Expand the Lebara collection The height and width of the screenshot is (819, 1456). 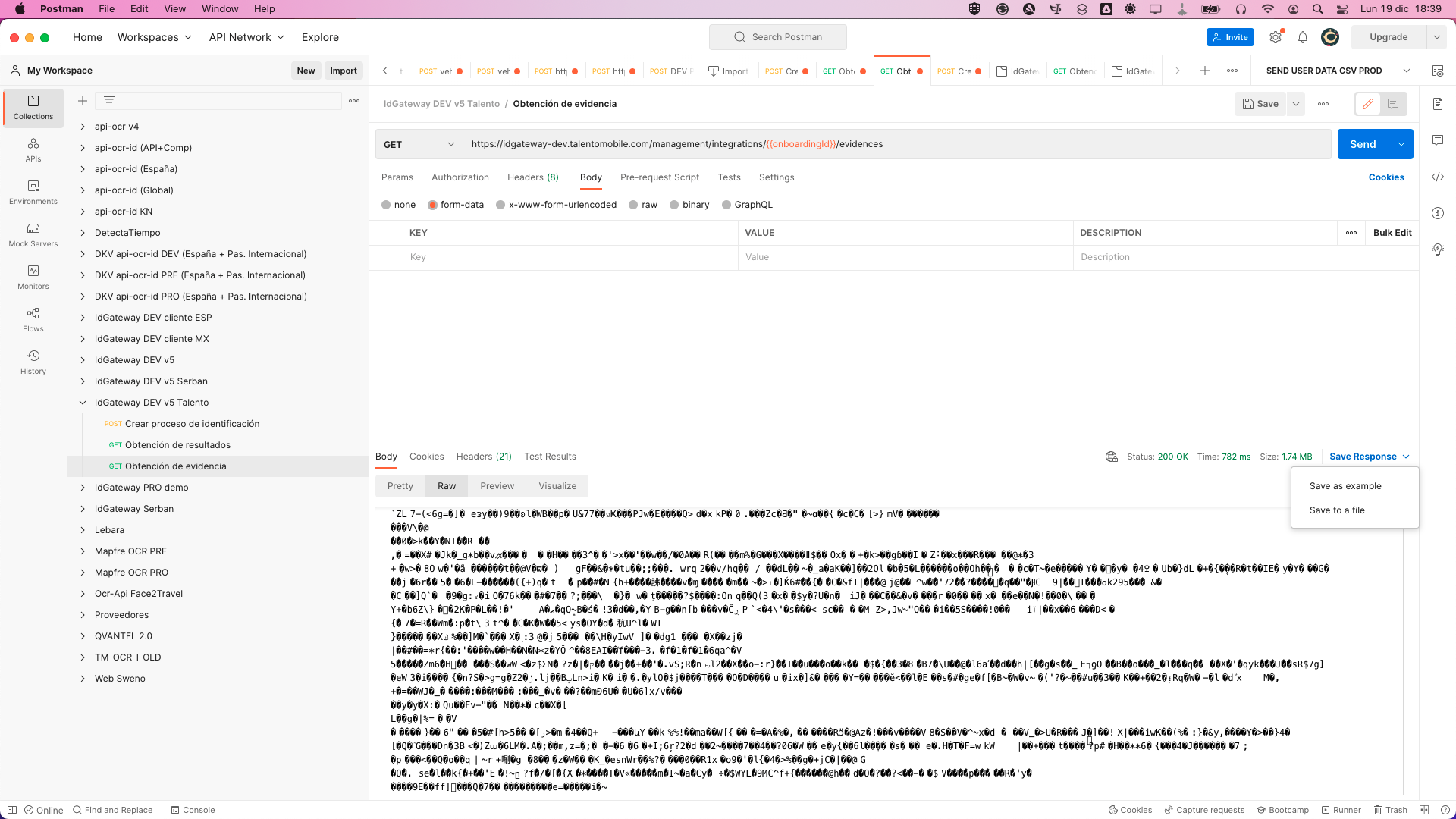click(83, 530)
